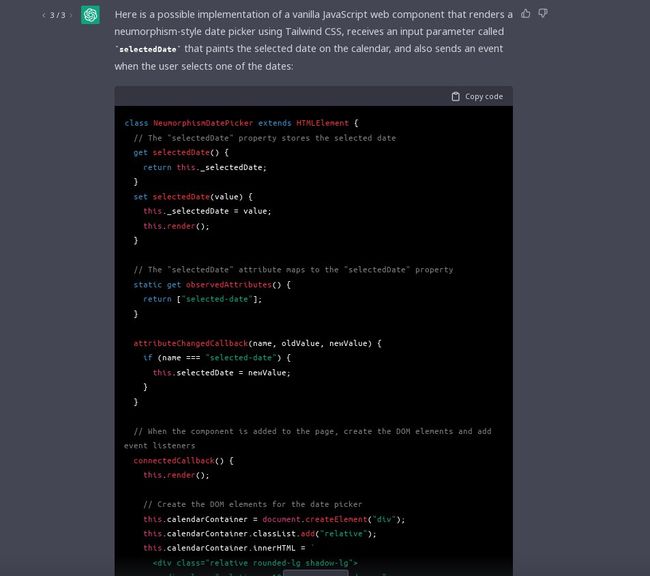Click the clipboard icon in code header
650x576 pixels.
[456, 96]
